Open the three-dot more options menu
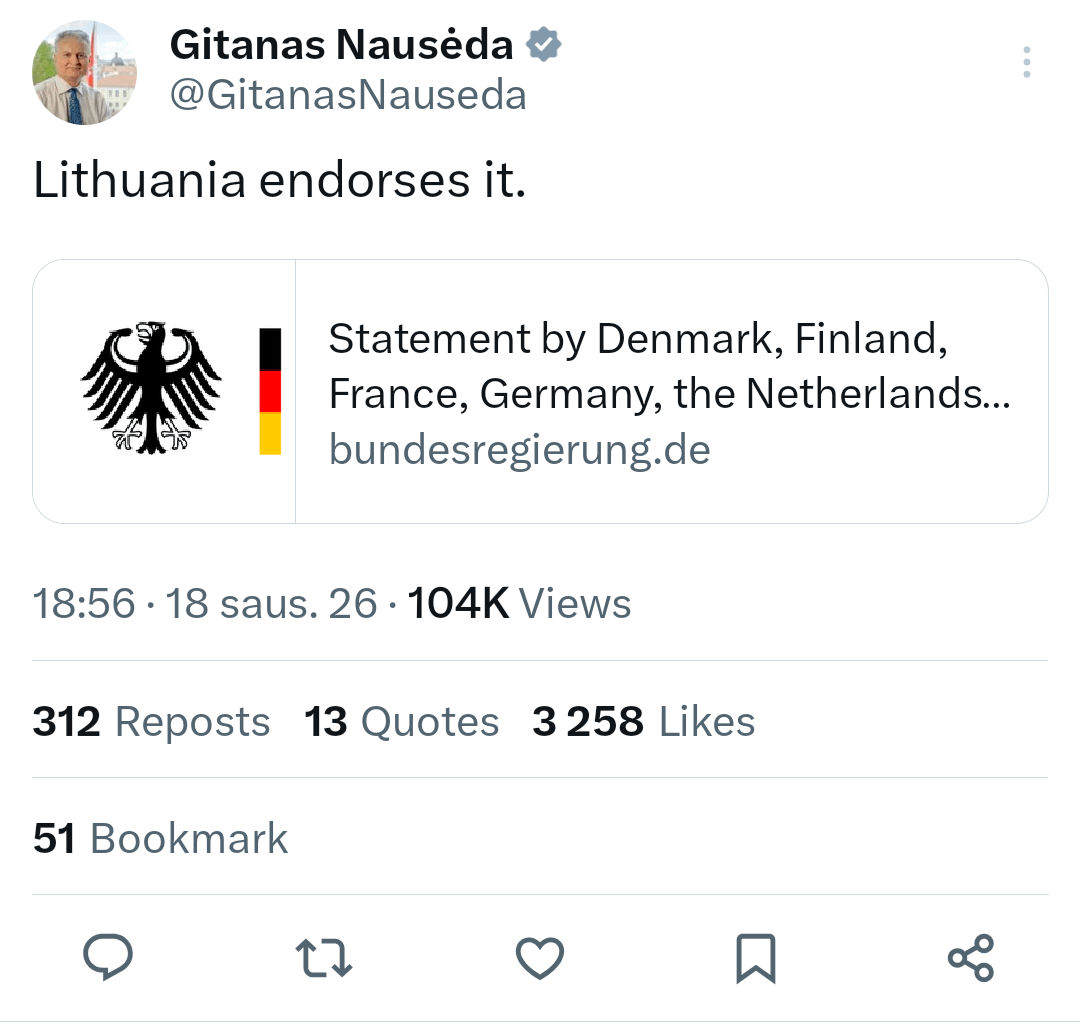The width and height of the screenshot is (1080, 1024). [1026, 62]
